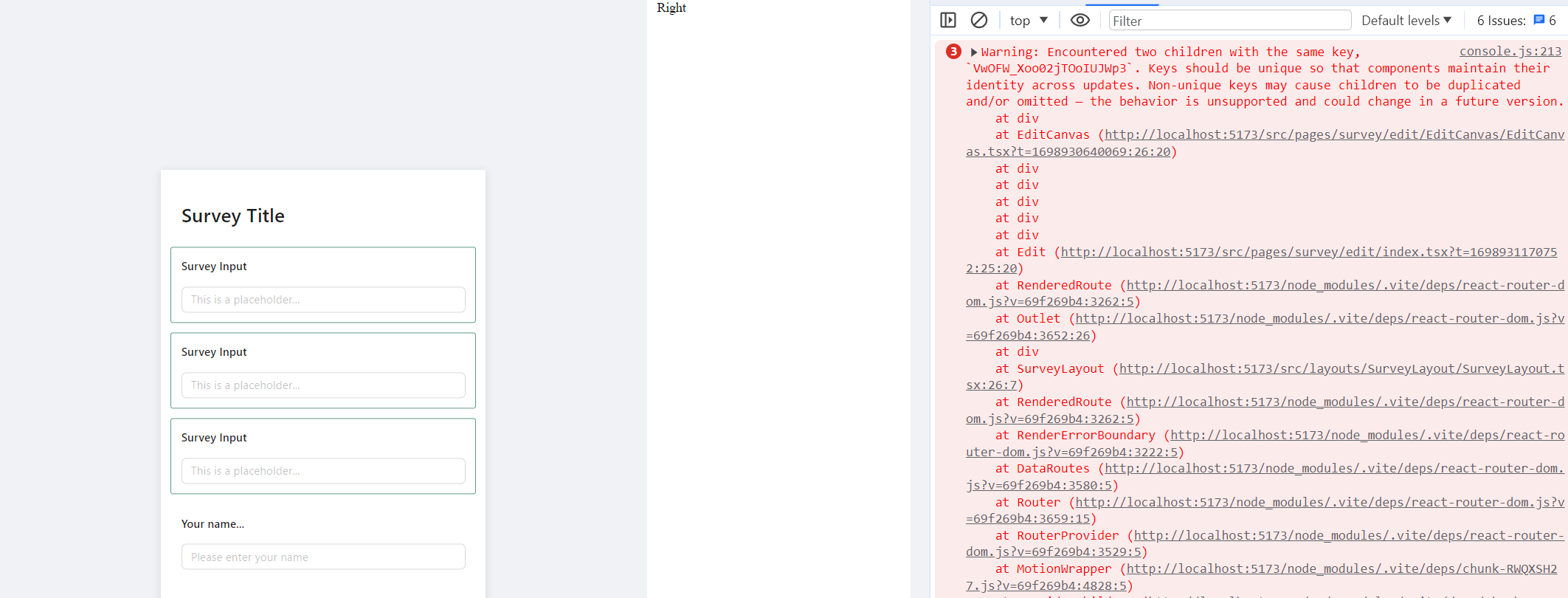
Task: Select the 'Your name...' question label
Action: [x=213, y=524]
